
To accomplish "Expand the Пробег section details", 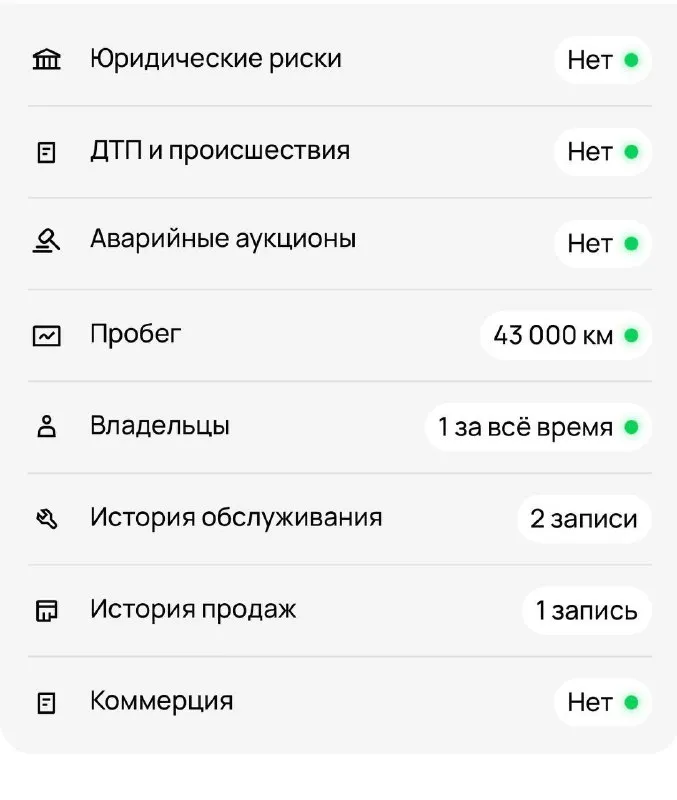I will [x=338, y=334].
